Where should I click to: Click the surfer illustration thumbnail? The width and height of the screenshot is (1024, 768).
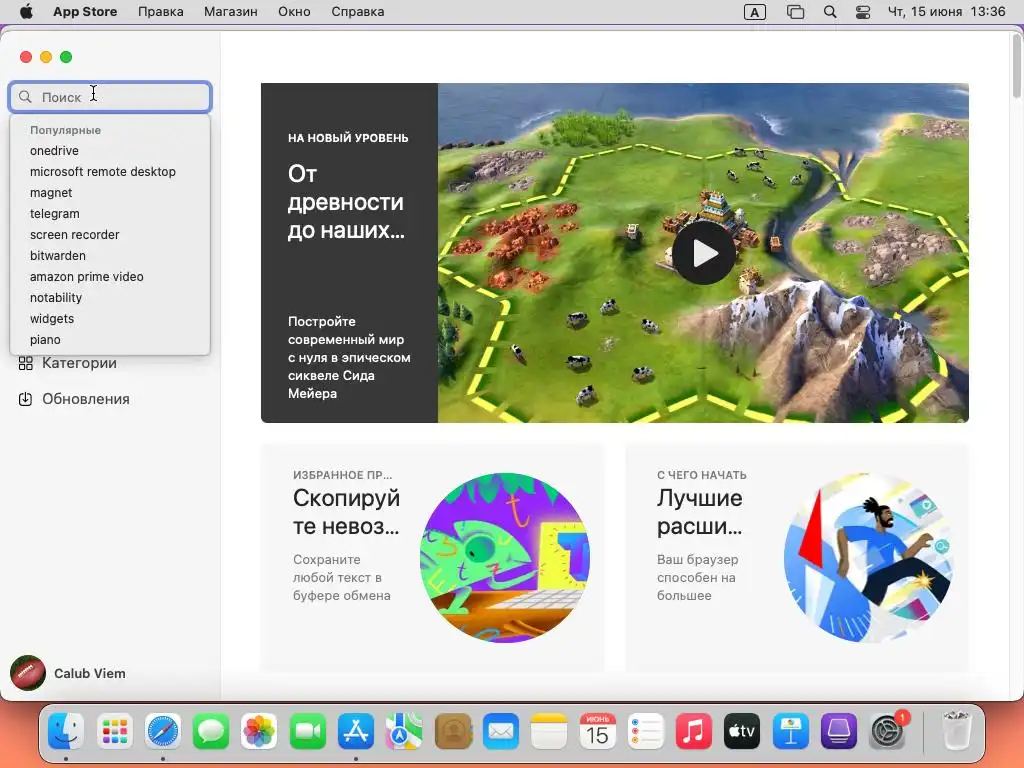[869, 557]
